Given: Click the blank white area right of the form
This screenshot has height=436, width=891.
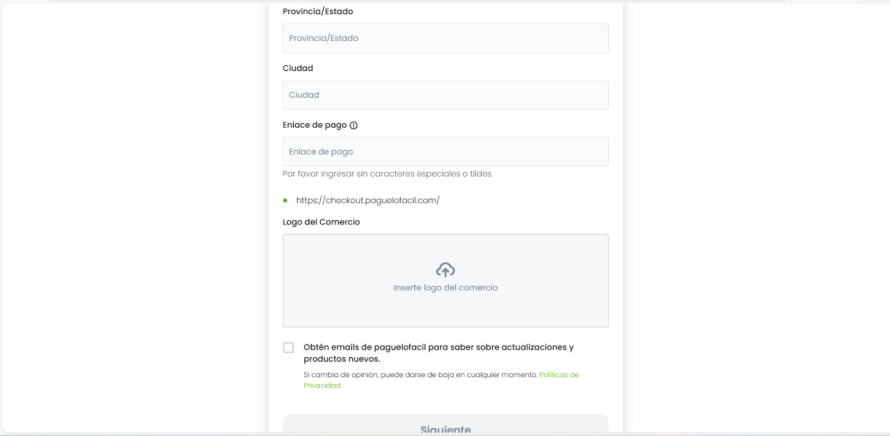Looking at the screenshot, I should tap(760, 220).
